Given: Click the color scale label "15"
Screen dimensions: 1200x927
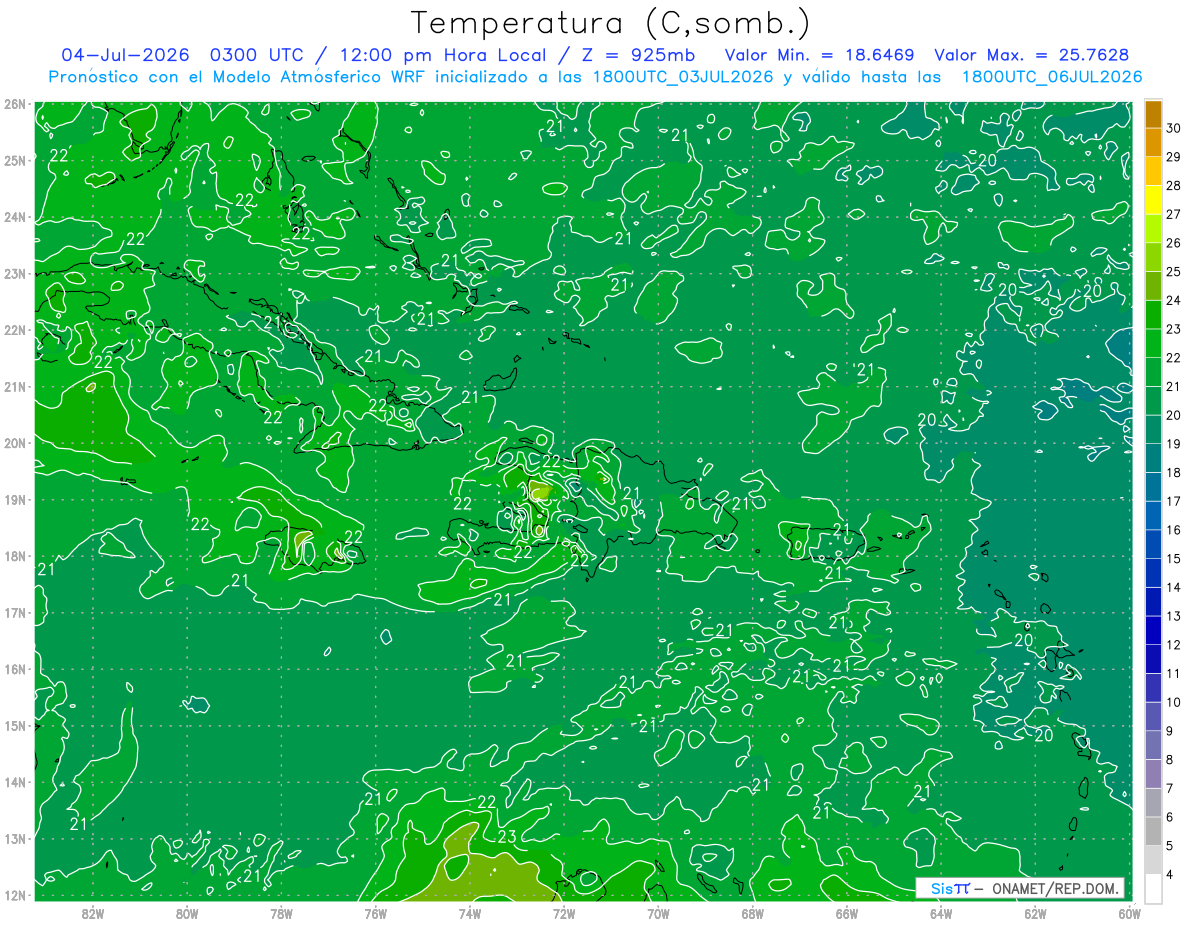Looking at the screenshot, I should tap(1173, 558).
